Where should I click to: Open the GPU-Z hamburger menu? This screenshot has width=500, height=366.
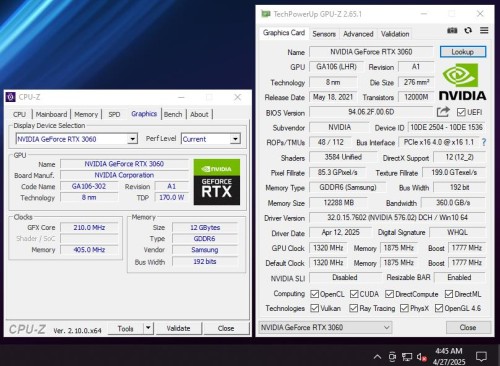tap(484, 30)
